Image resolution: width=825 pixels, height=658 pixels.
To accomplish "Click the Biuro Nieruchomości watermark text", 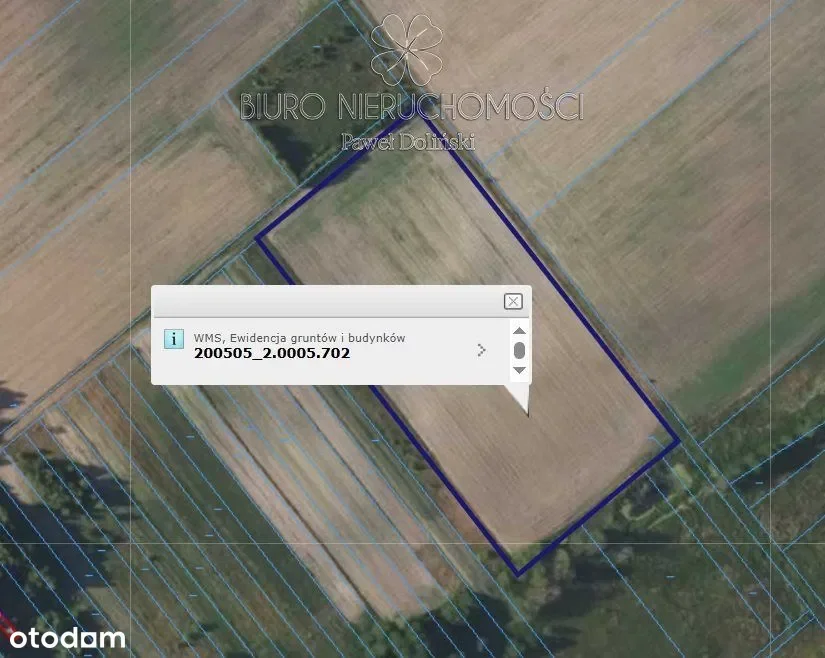I will 411,106.
